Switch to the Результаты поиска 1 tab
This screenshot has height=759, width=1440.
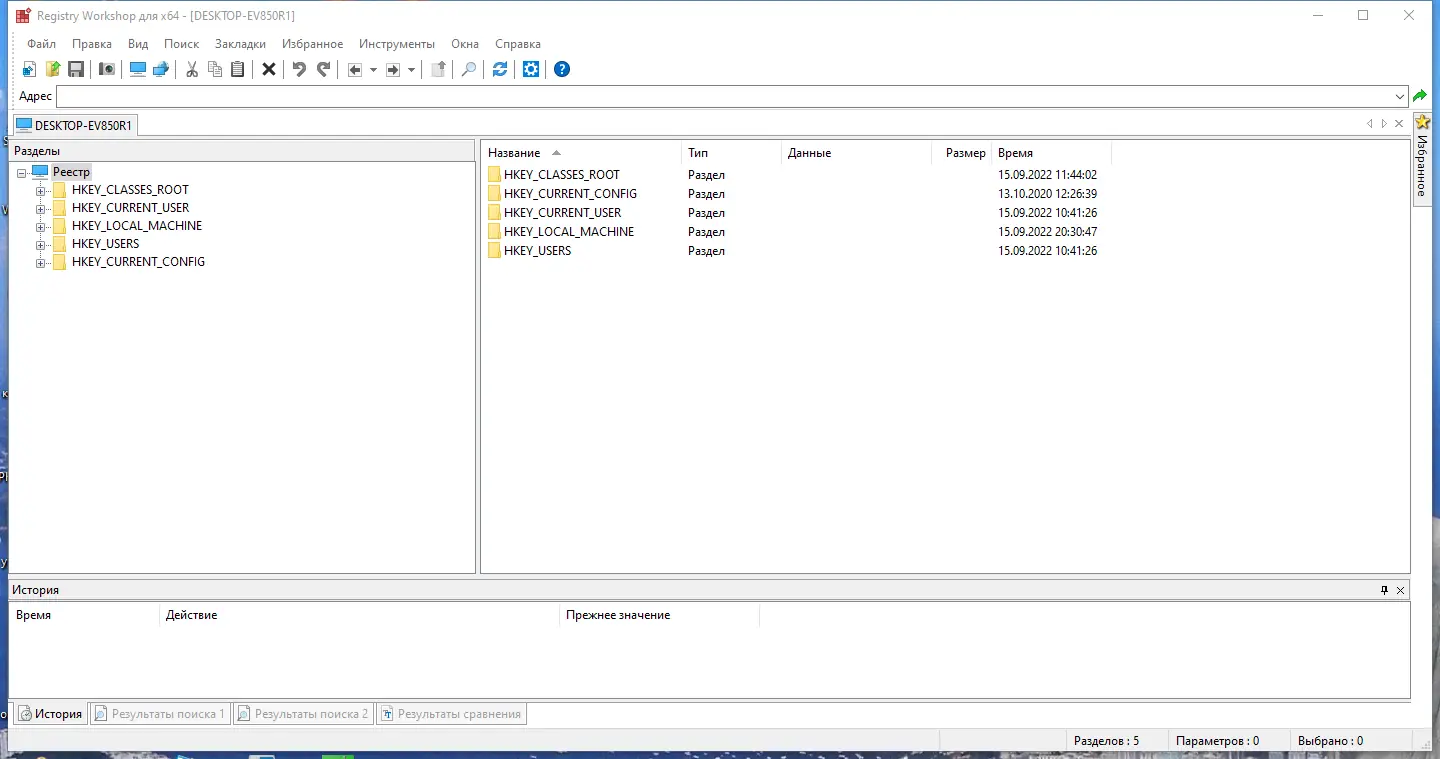[160, 713]
